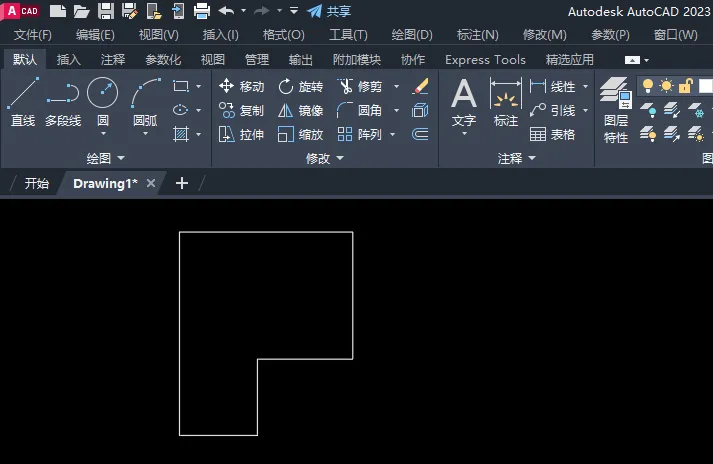Expand the Modify (修改) panel
This screenshot has height=464, width=713.
[325, 158]
